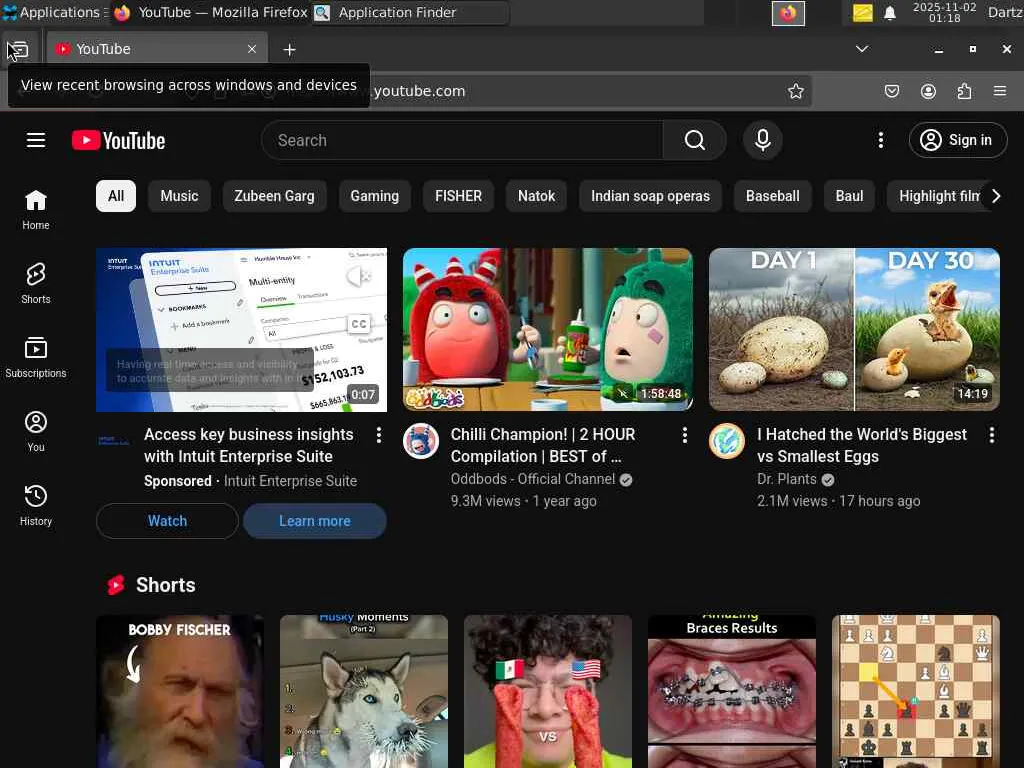
Task: Open new tab with plus button
Action: (x=289, y=50)
